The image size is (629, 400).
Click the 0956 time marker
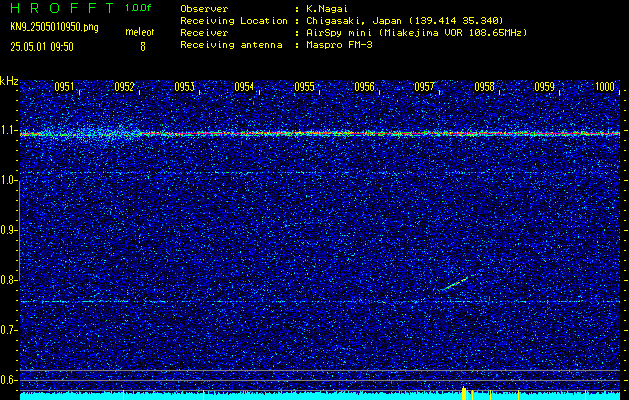click(x=364, y=87)
